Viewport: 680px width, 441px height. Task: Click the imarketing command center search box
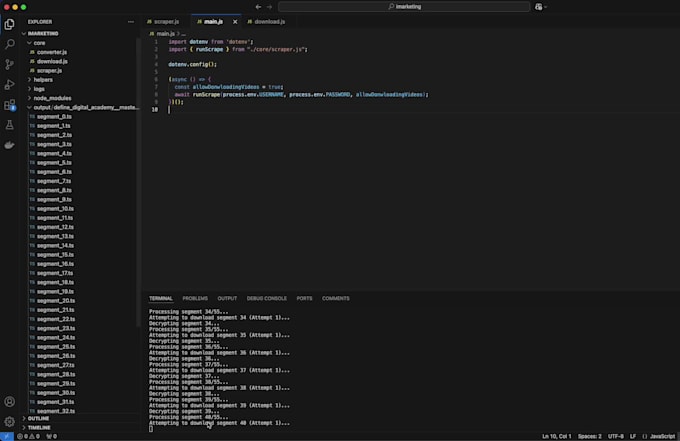(404, 7)
